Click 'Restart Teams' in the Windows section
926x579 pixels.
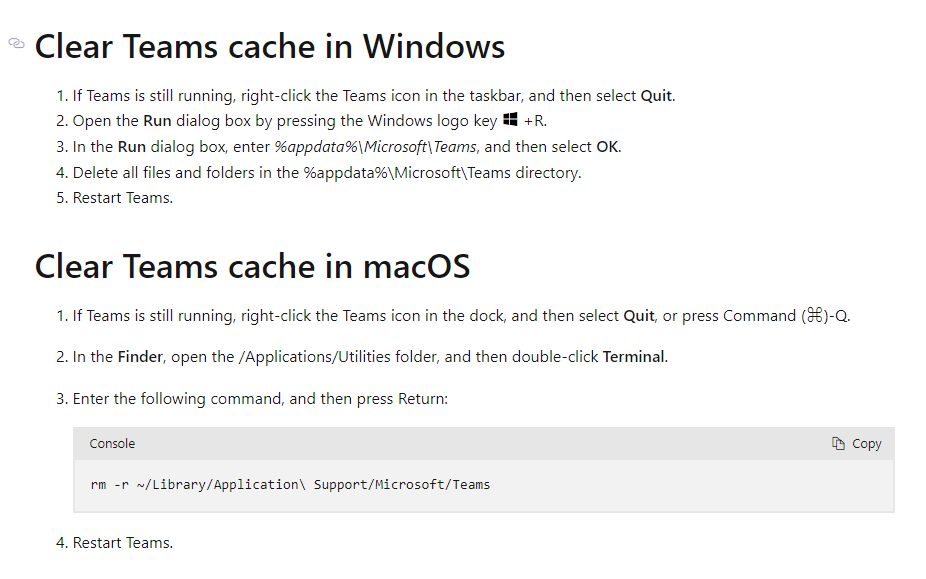(x=123, y=198)
